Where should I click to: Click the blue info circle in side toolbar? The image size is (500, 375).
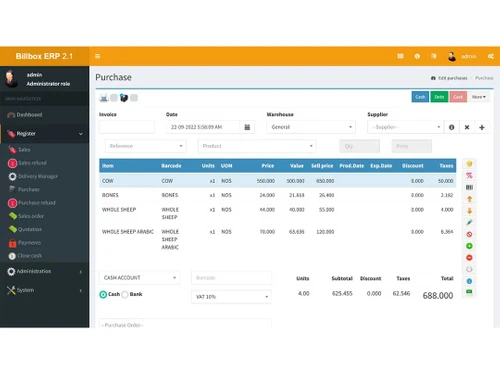[469, 281]
